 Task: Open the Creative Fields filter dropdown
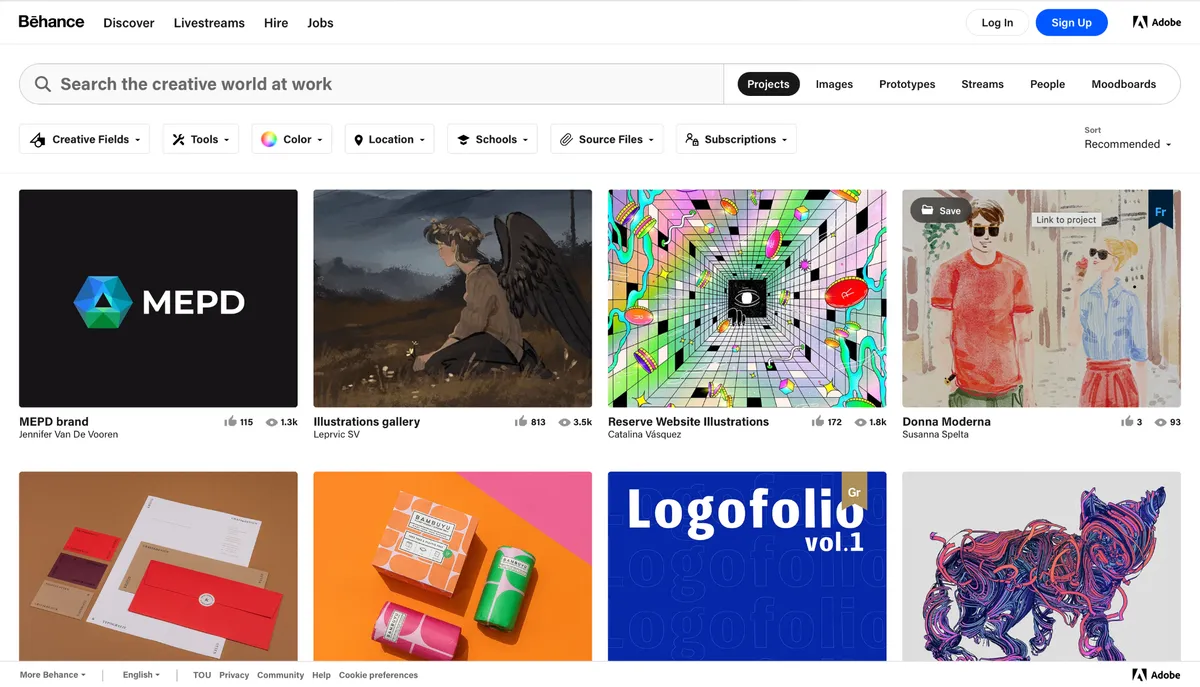[x=84, y=139]
